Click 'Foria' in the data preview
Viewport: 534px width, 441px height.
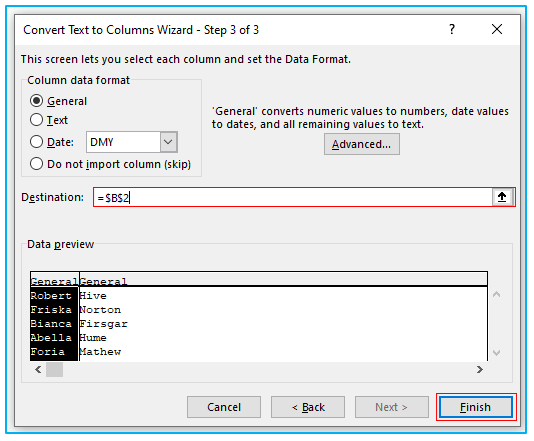point(48,351)
